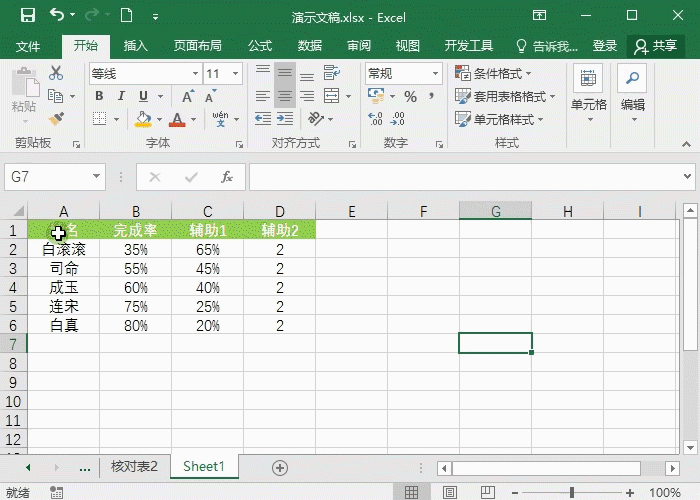
Task: Copy selection with the copy icon
Action: (x=56, y=96)
